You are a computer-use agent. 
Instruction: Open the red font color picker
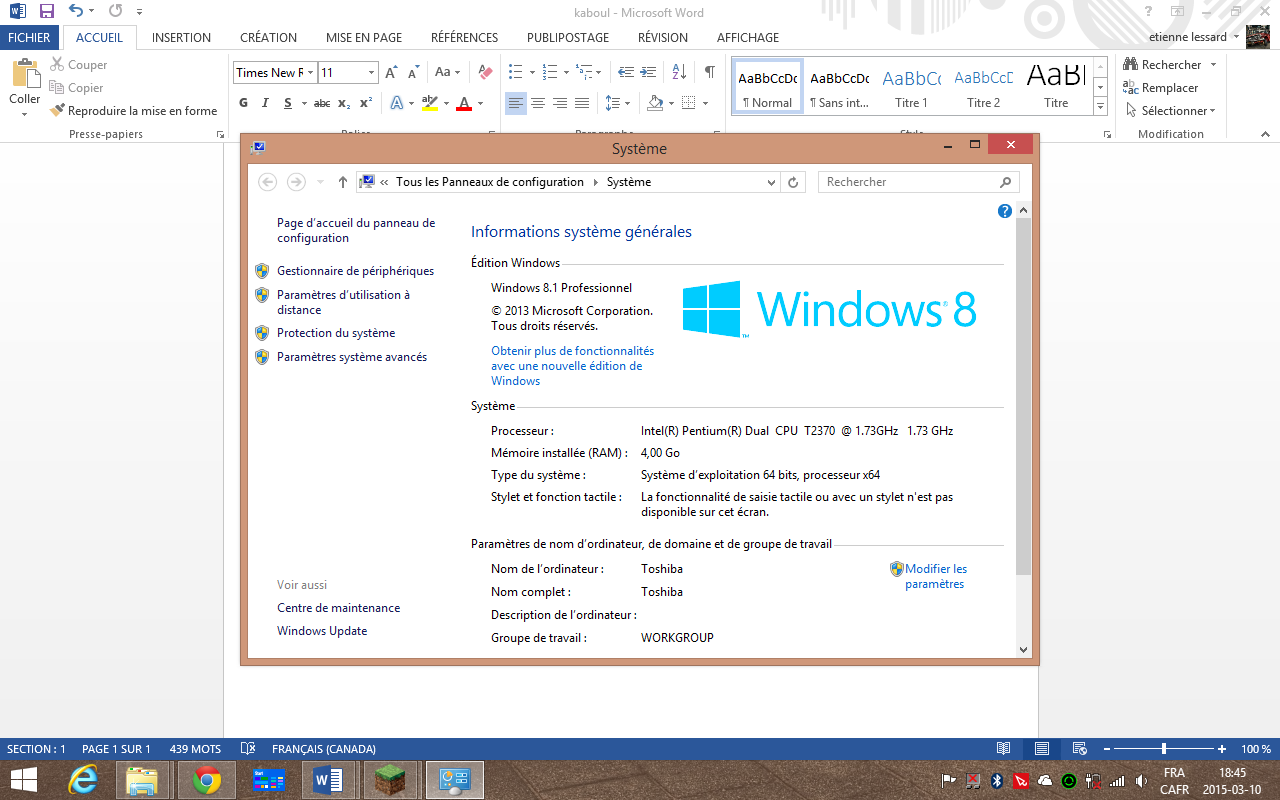click(480, 103)
